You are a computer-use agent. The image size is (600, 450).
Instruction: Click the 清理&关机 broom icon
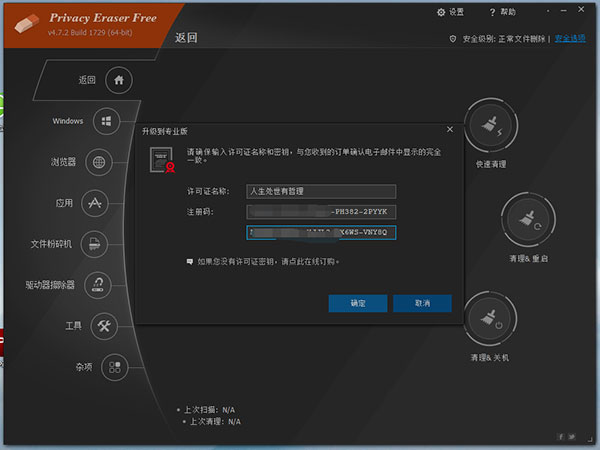click(491, 318)
